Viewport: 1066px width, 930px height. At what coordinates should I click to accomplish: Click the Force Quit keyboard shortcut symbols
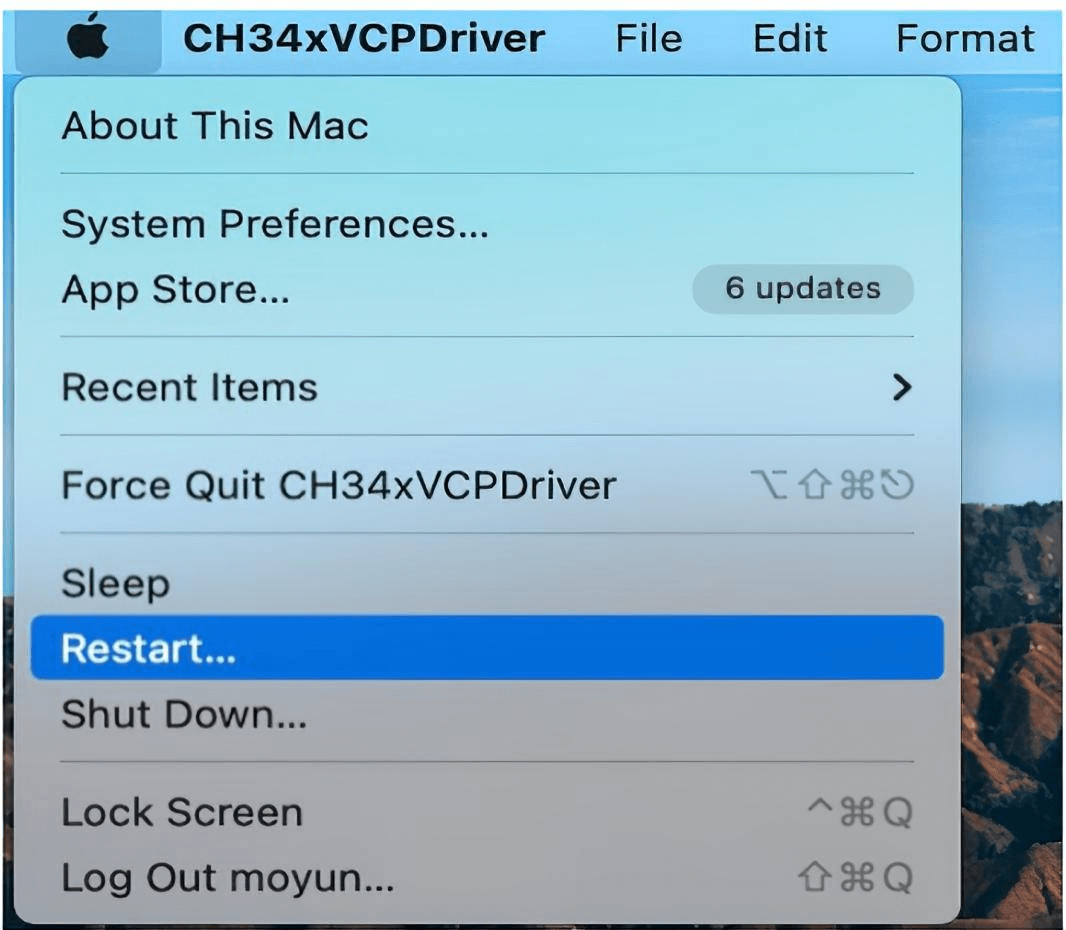click(x=832, y=486)
